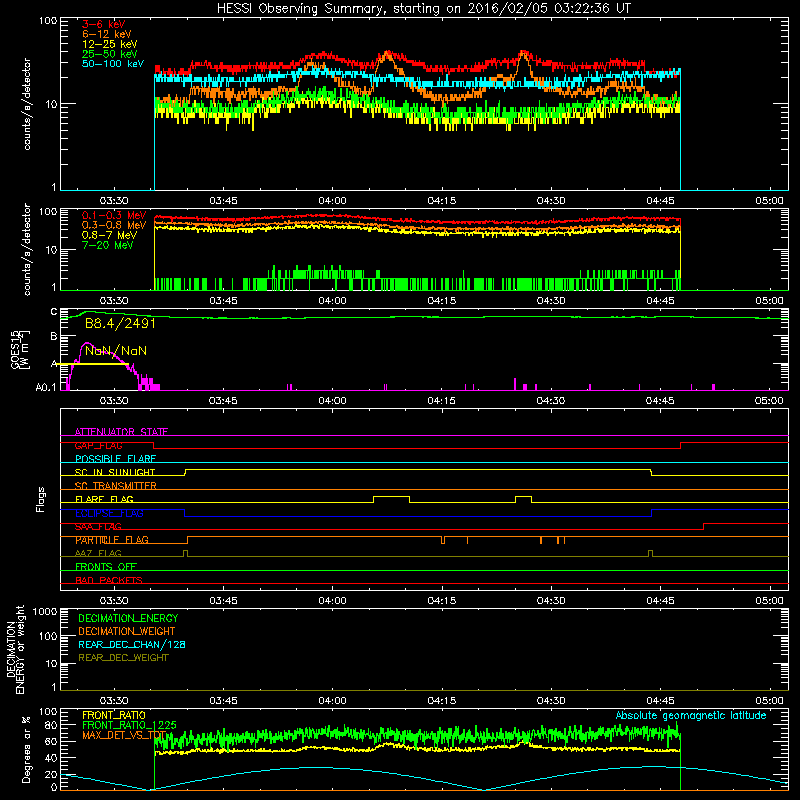
Task: Click the 'B8.4/2491' GOES annotation
Action: (120, 323)
